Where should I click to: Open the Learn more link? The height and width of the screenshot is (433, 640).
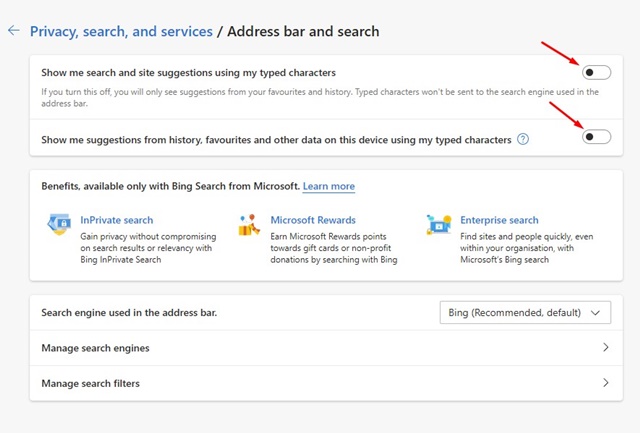point(329,187)
